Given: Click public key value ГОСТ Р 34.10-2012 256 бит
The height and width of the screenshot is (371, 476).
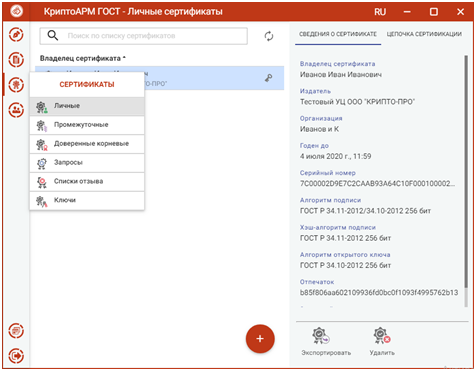Looking at the screenshot, I should point(345,265).
